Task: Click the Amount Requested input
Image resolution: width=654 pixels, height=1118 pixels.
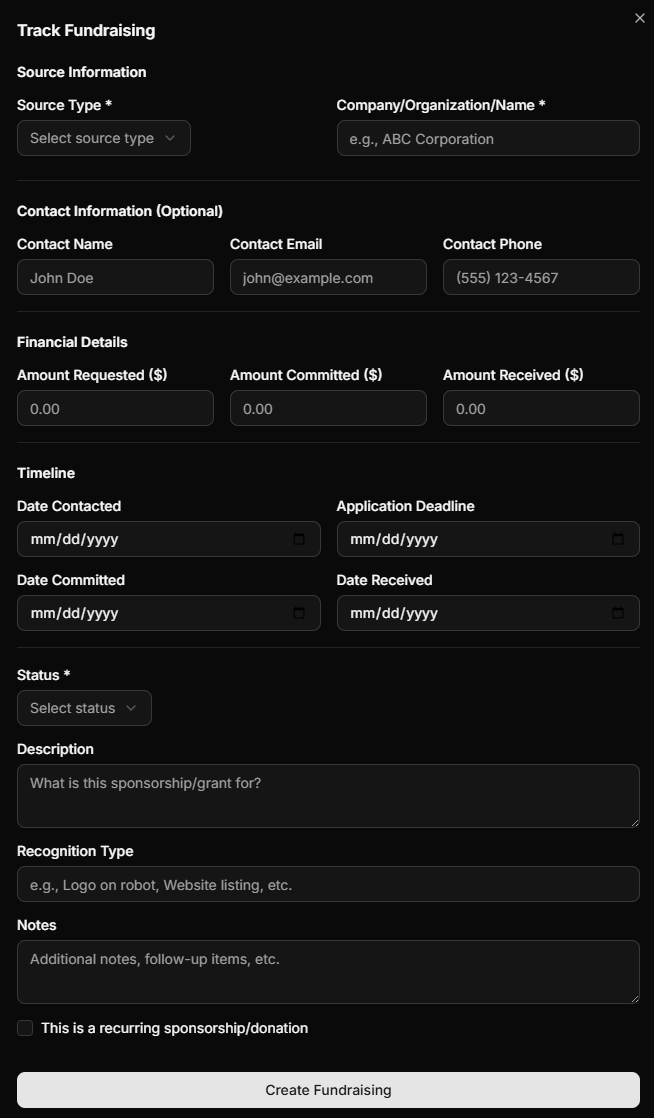Action: tap(115, 409)
